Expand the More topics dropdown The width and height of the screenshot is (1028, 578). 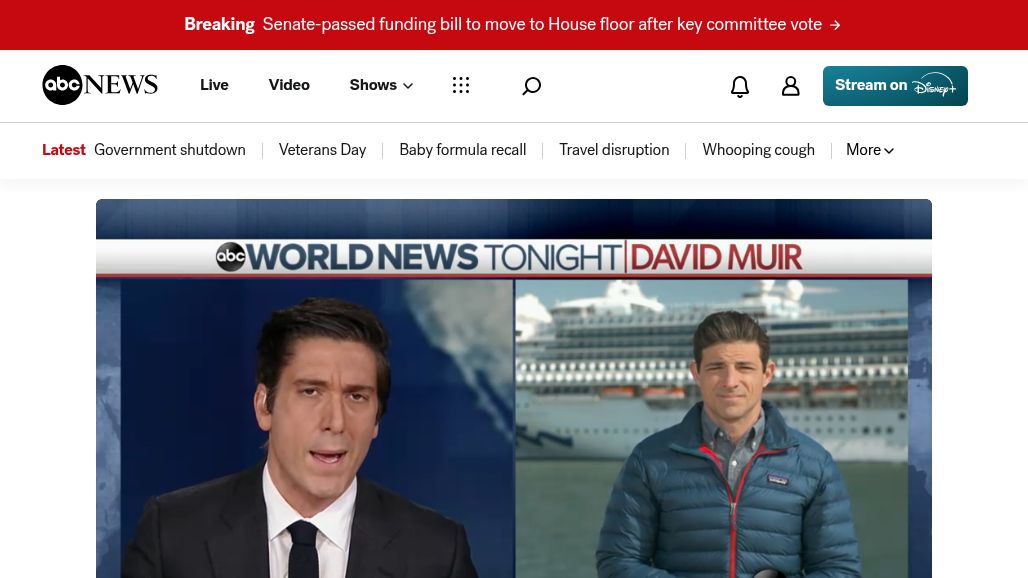pos(870,150)
